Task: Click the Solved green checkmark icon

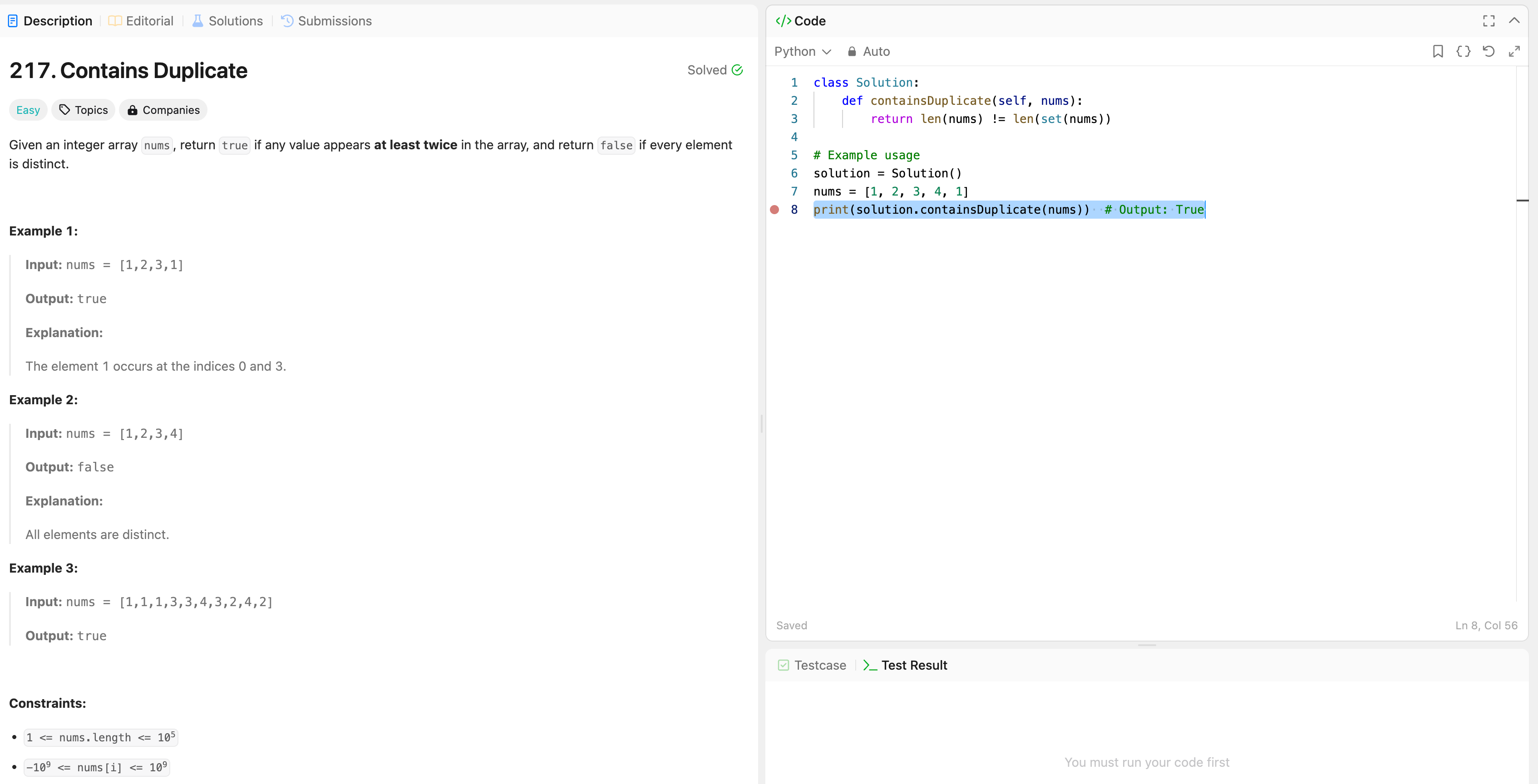Action: (737, 70)
